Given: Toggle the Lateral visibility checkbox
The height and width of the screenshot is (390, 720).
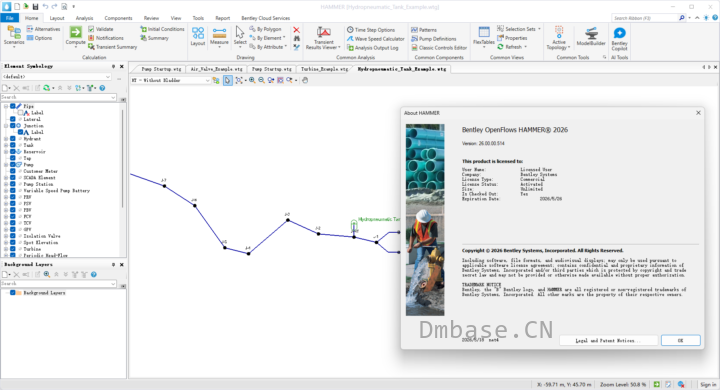Looking at the screenshot, I should click(13, 119).
